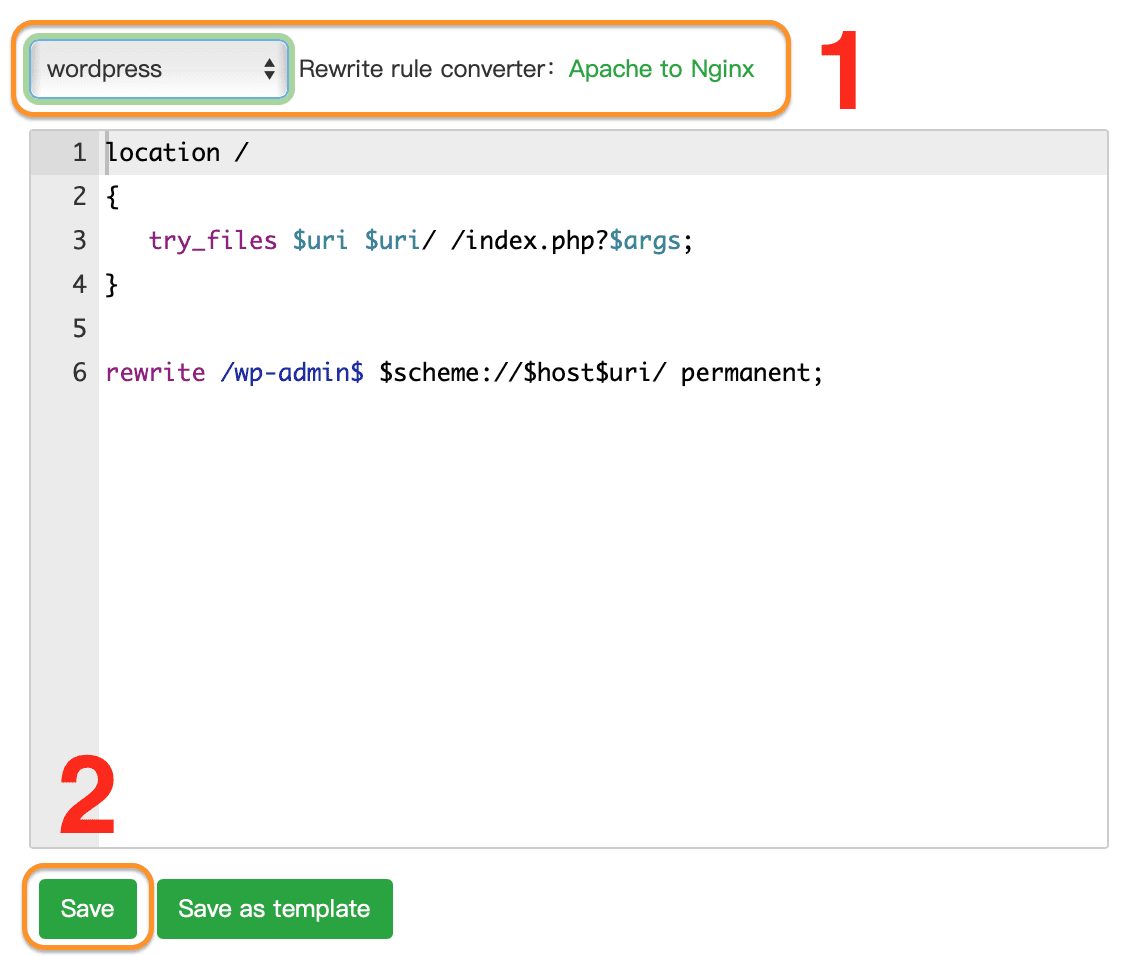Open the wordpress rewrite template dropdown
The height and width of the screenshot is (956, 1130).
(x=159, y=69)
